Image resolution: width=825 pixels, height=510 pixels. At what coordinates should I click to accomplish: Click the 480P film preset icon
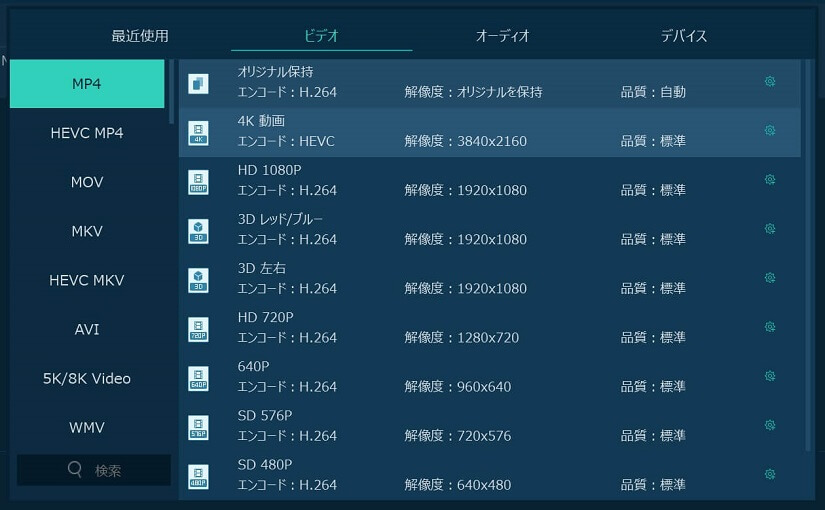(198, 477)
